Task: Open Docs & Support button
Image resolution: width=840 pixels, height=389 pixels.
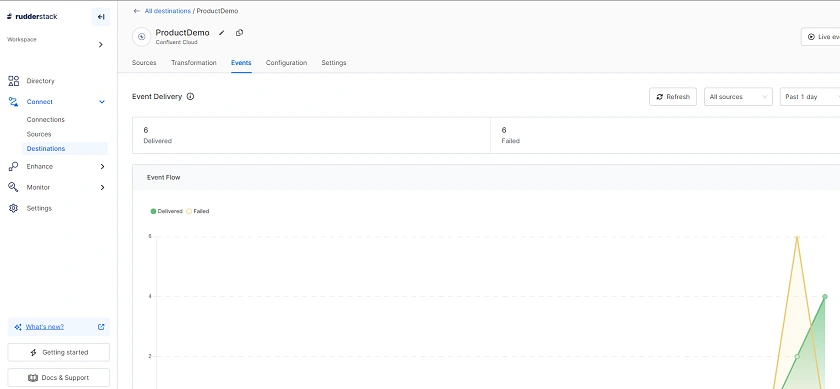Action: [x=58, y=378]
